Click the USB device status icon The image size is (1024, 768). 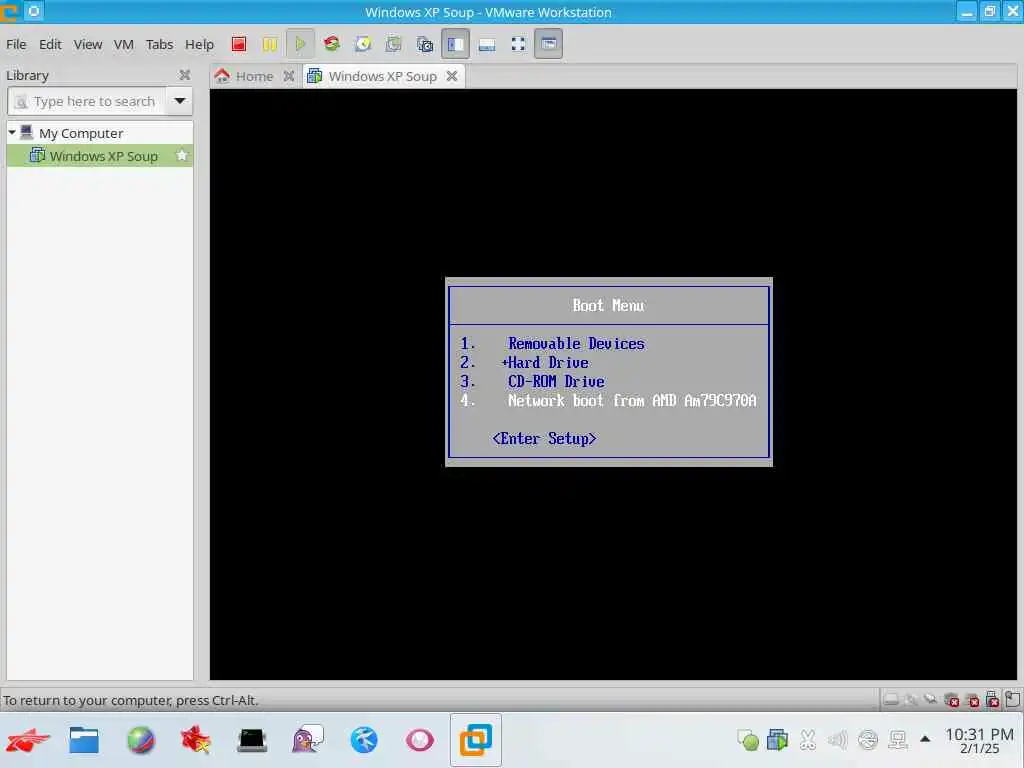pyautogui.click(x=992, y=700)
